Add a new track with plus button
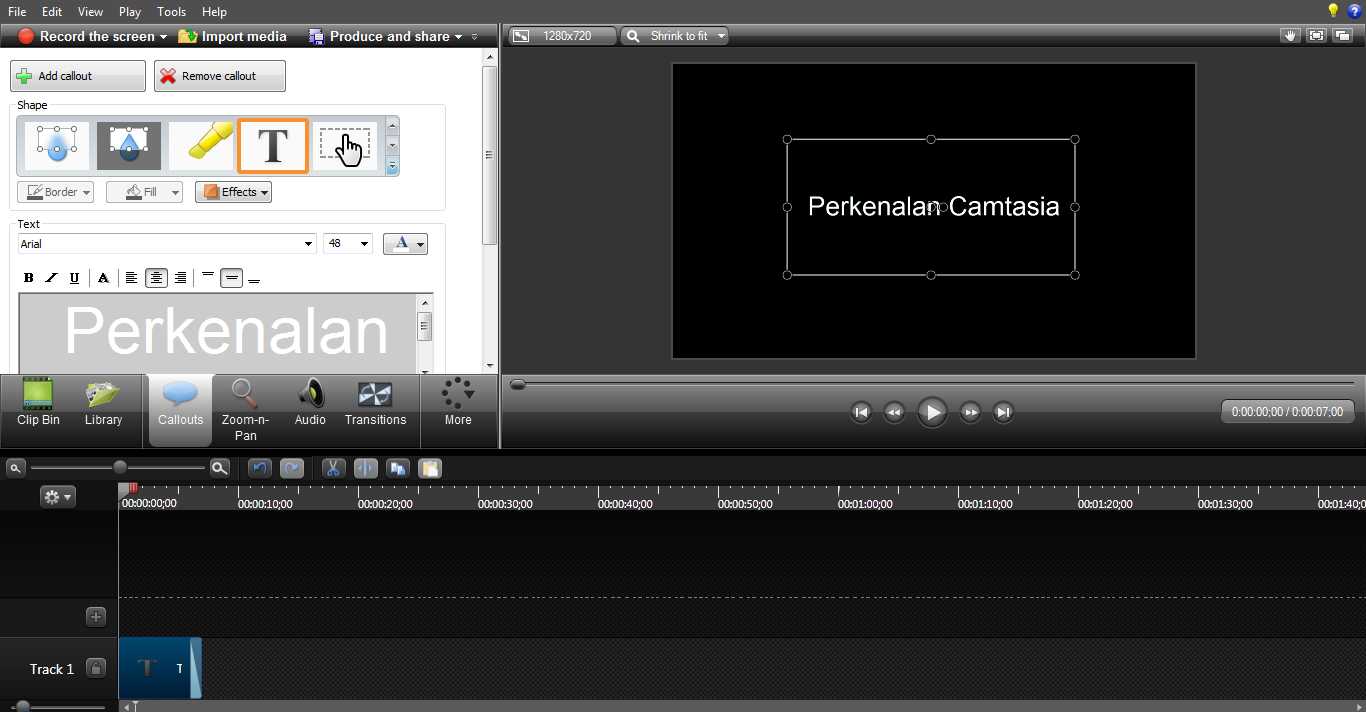 point(96,616)
